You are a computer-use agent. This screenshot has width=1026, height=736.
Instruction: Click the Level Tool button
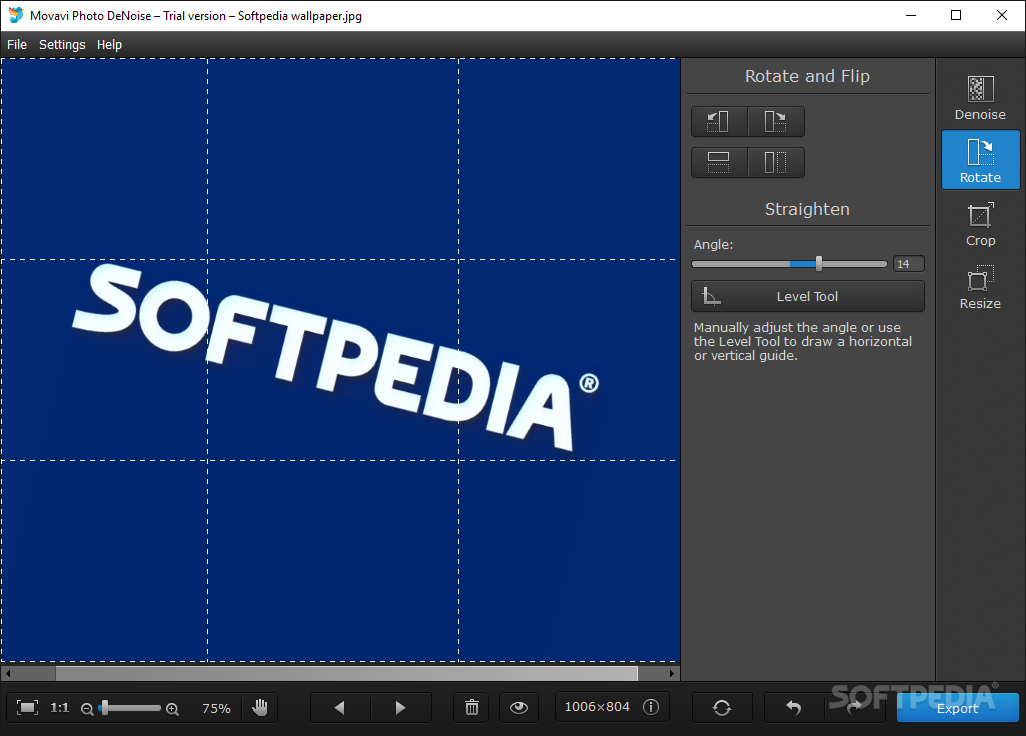coord(807,296)
